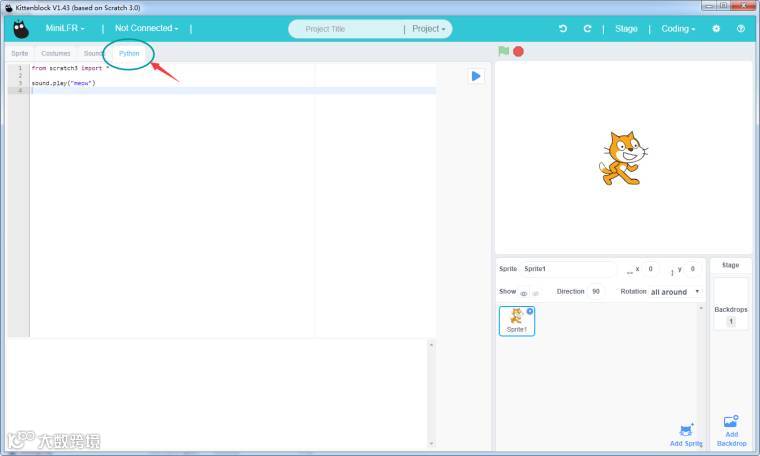Click the green flag to start
760x456 pixels.
click(504, 51)
